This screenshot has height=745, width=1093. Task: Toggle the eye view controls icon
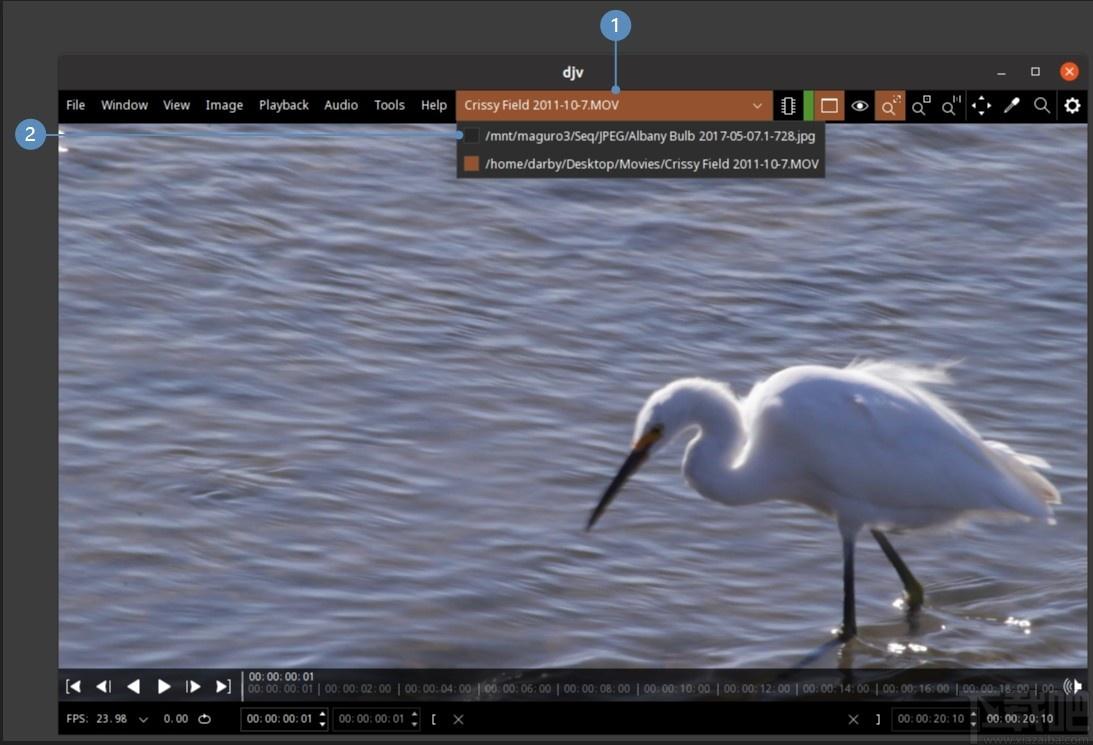[859, 106]
